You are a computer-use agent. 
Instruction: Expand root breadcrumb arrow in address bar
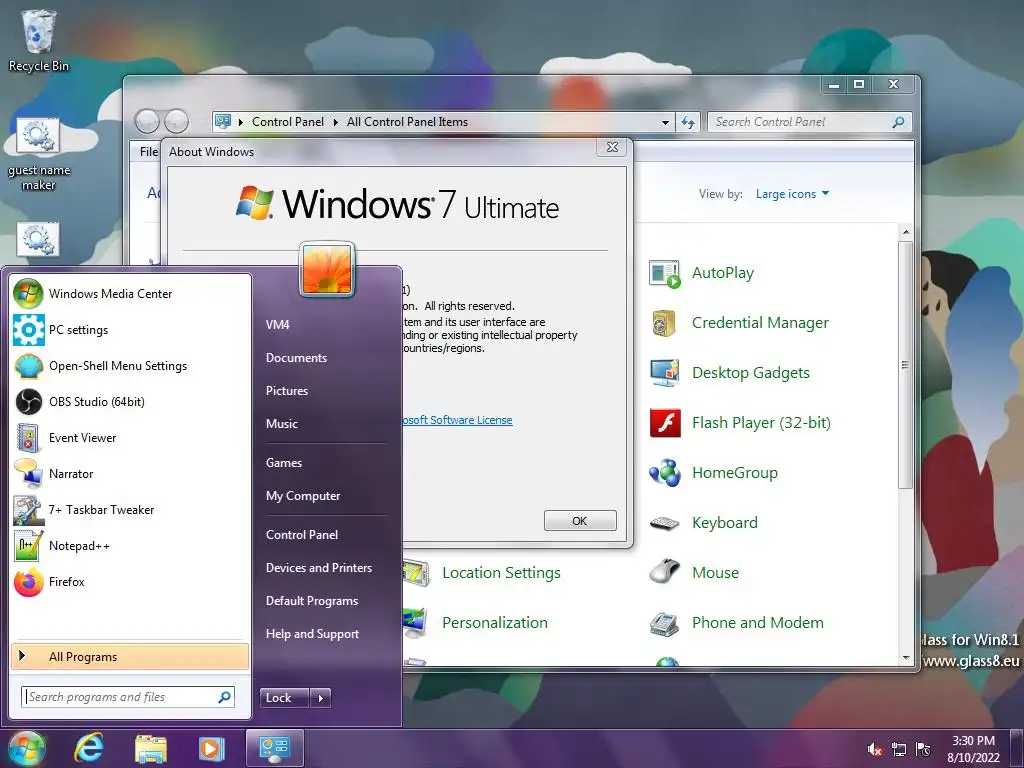pyautogui.click(x=241, y=122)
